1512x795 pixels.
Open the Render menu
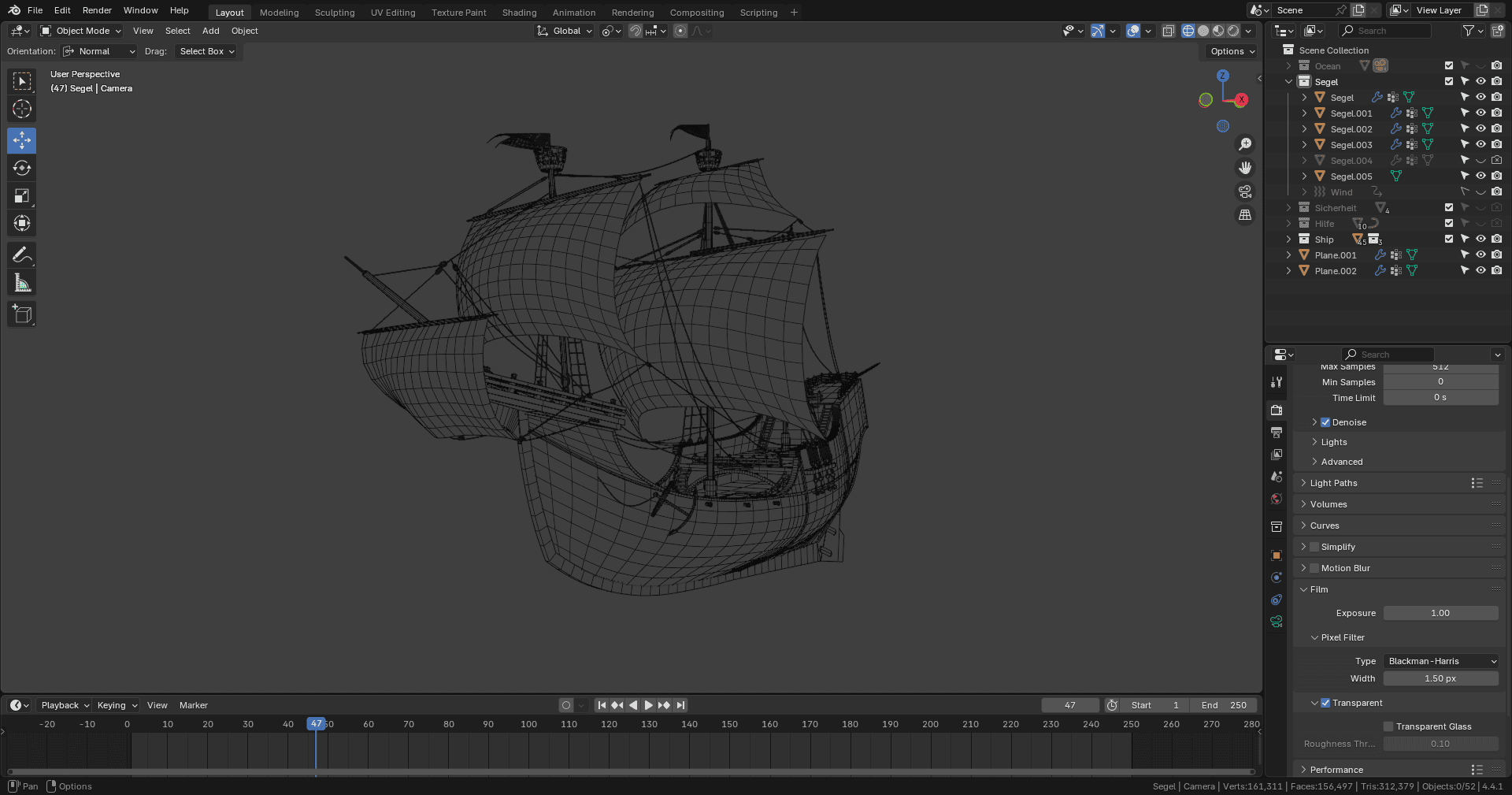[x=97, y=10]
